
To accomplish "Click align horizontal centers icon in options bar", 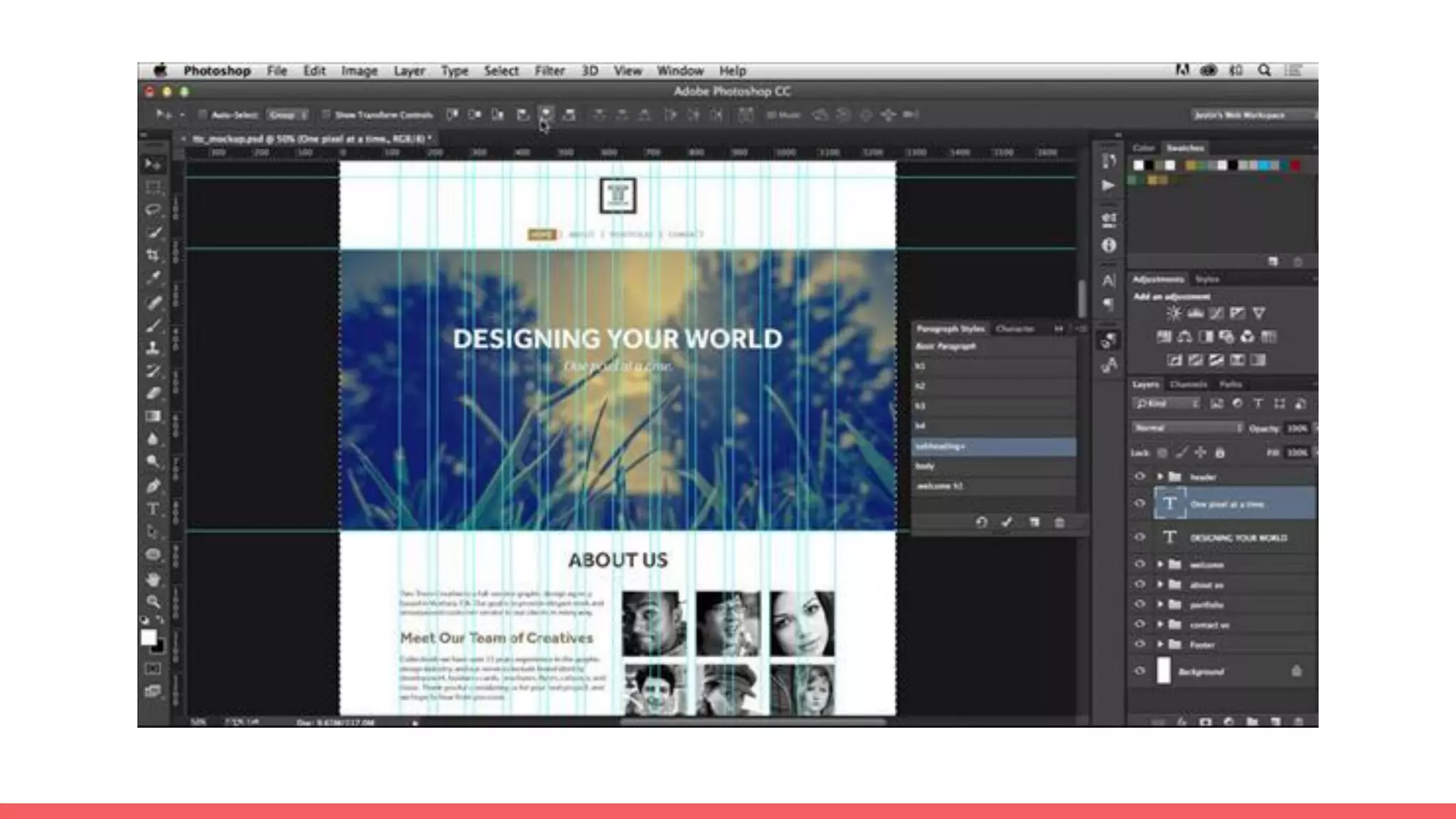I will point(546,114).
